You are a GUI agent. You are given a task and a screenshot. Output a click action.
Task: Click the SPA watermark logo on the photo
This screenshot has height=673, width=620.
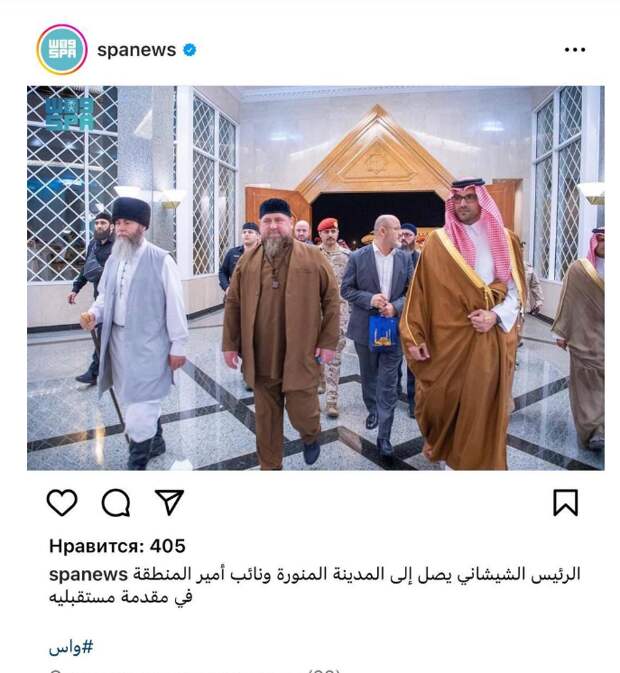coord(69,114)
